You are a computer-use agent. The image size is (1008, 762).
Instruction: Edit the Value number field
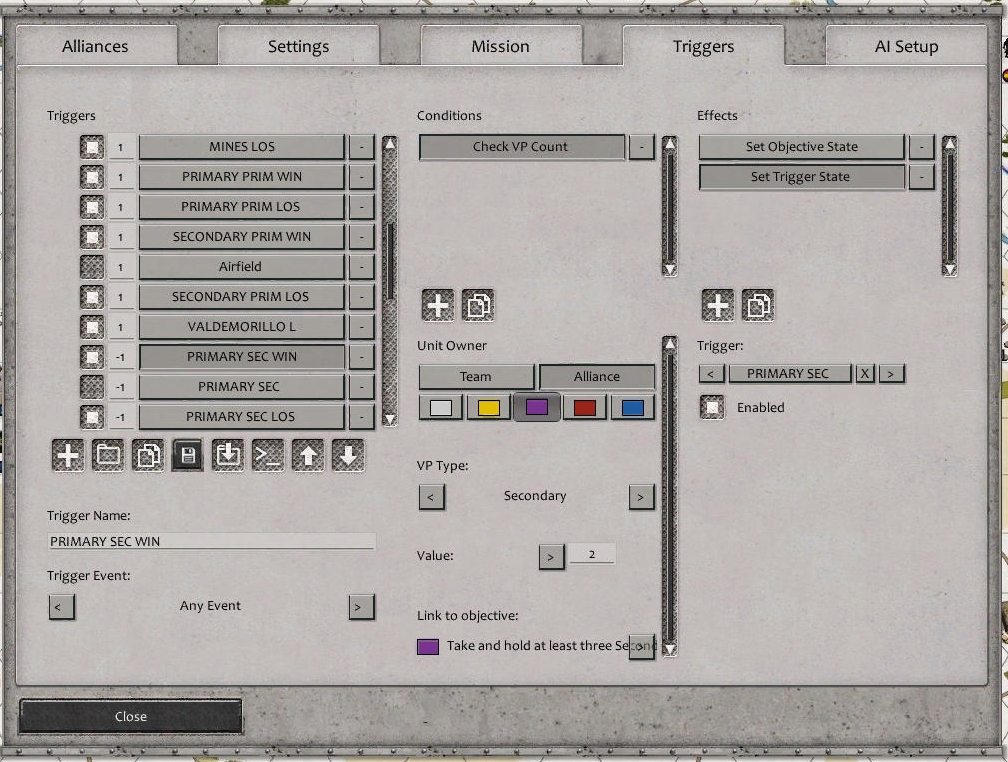[x=592, y=554]
